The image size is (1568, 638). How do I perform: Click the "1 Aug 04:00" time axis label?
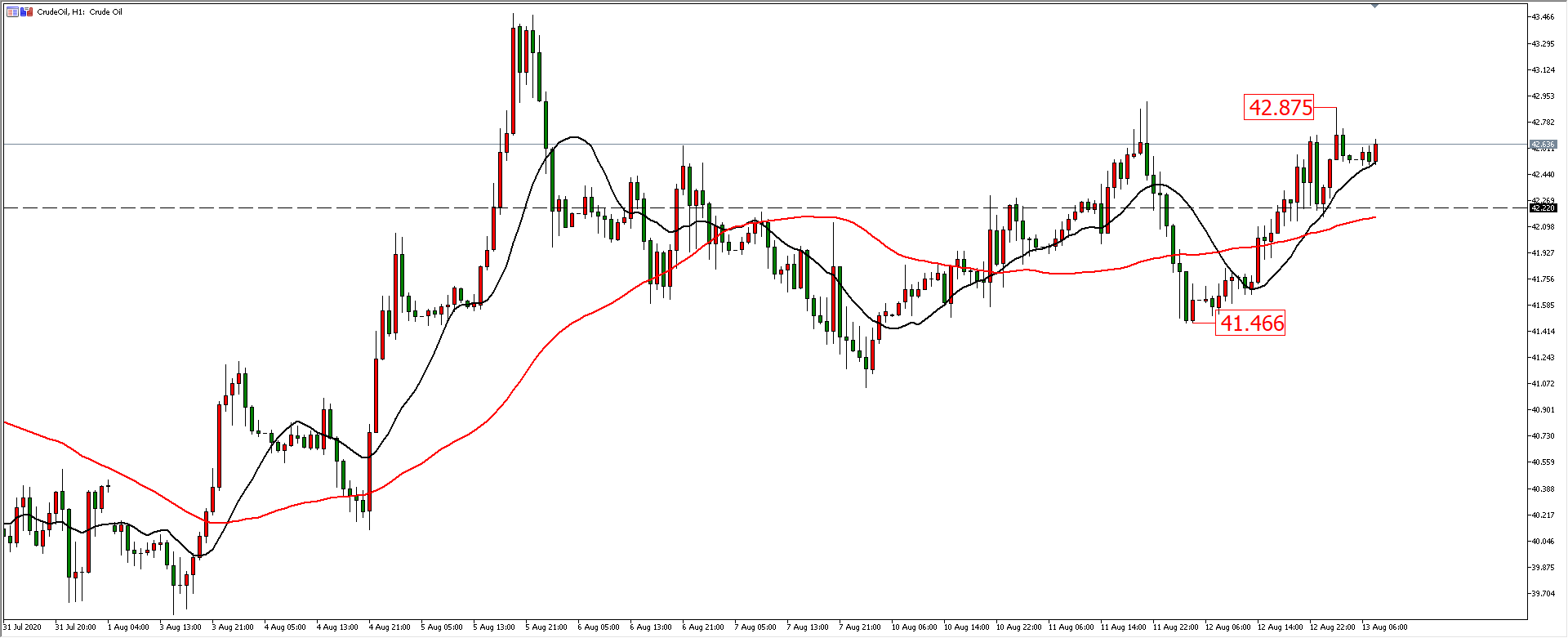(128, 627)
